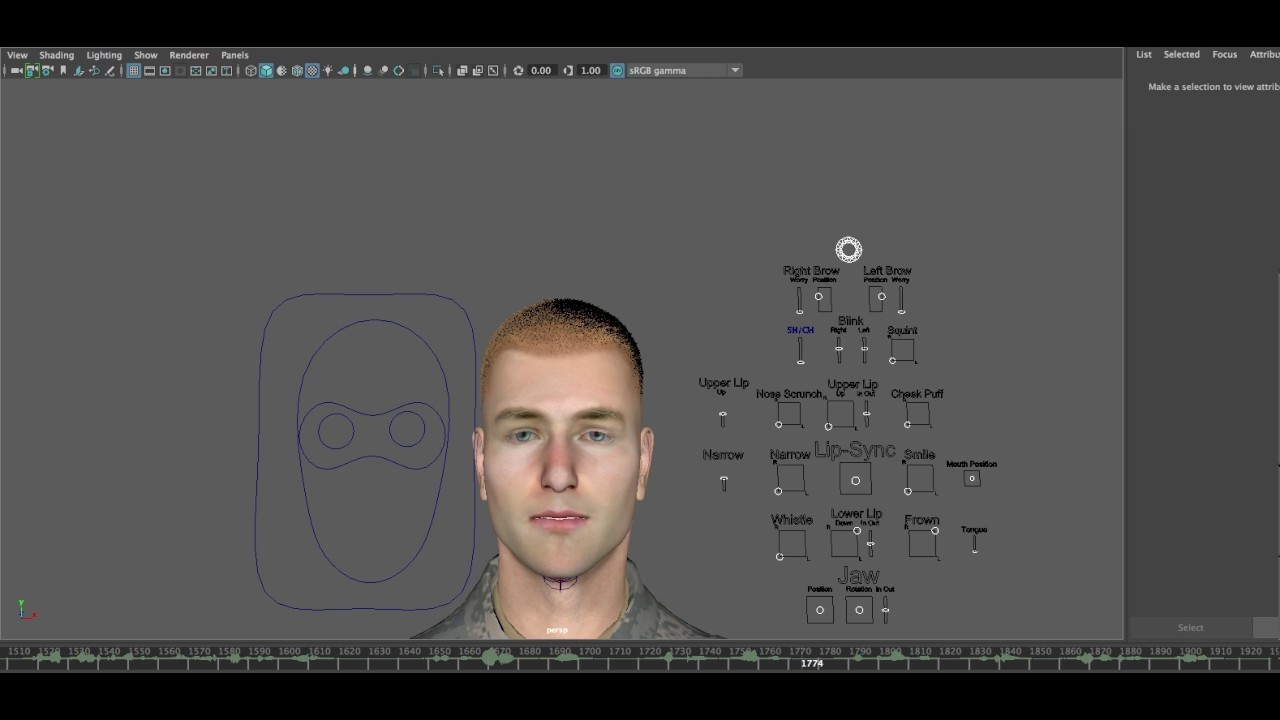Activate isolate select view
1280x720 pixels.
pos(438,70)
